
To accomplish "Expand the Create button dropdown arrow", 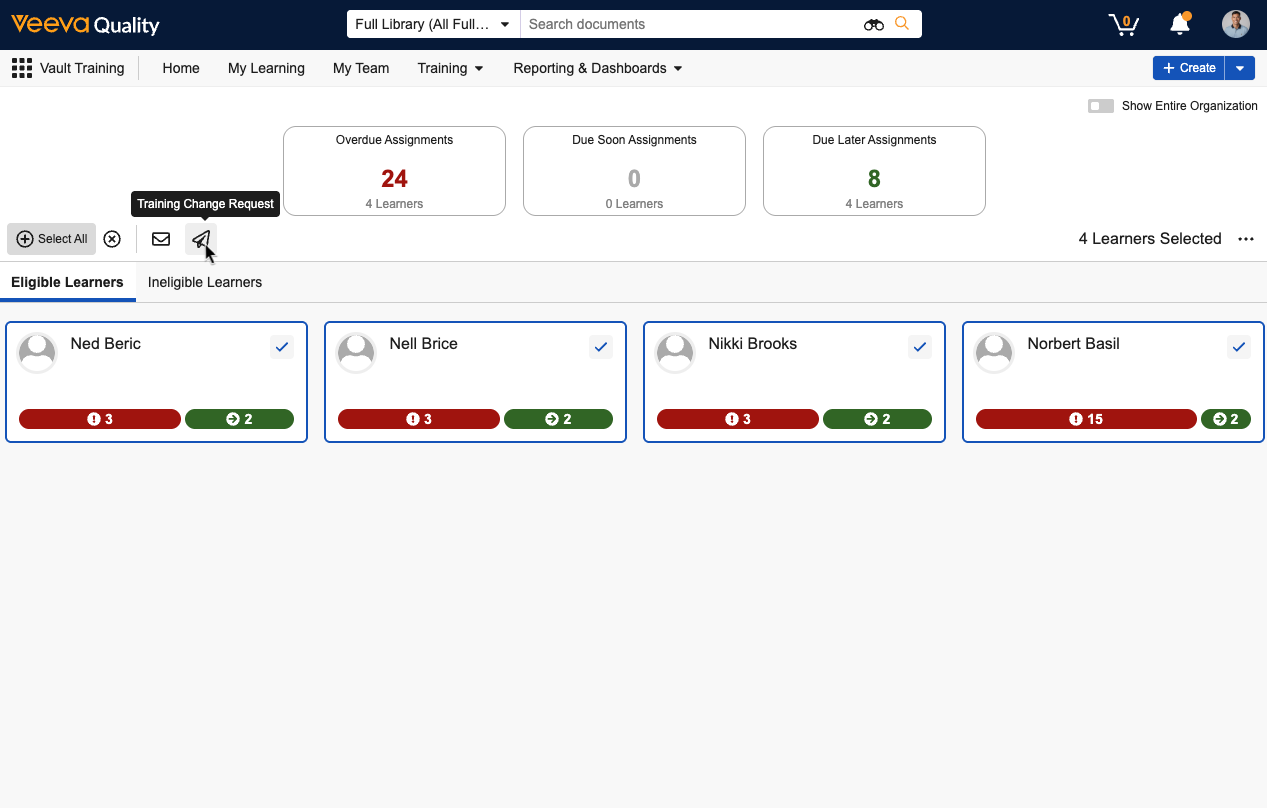I will point(1240,68).
